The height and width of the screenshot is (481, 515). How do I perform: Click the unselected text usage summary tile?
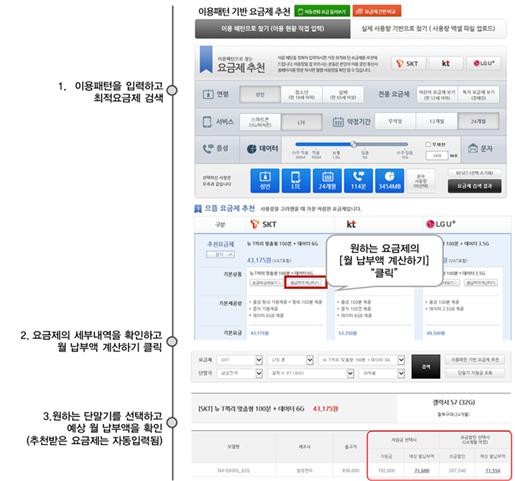pyautogui.click(x=421, y=181)
